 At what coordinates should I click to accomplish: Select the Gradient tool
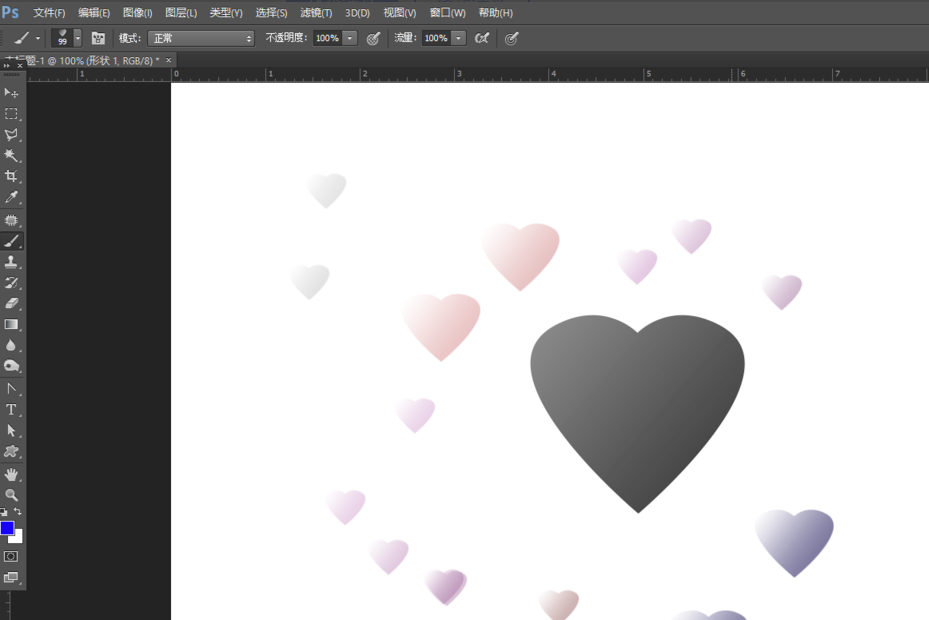point(11,324)
